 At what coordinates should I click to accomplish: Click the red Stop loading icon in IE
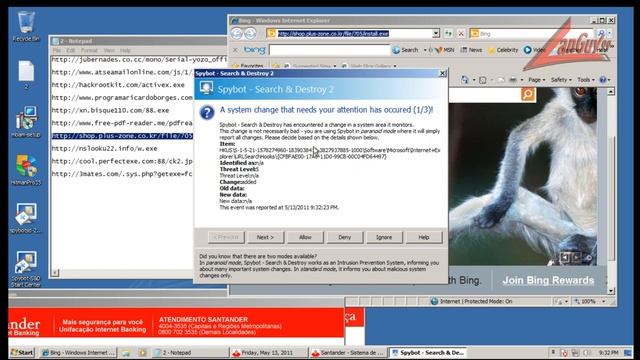(461, 33)
